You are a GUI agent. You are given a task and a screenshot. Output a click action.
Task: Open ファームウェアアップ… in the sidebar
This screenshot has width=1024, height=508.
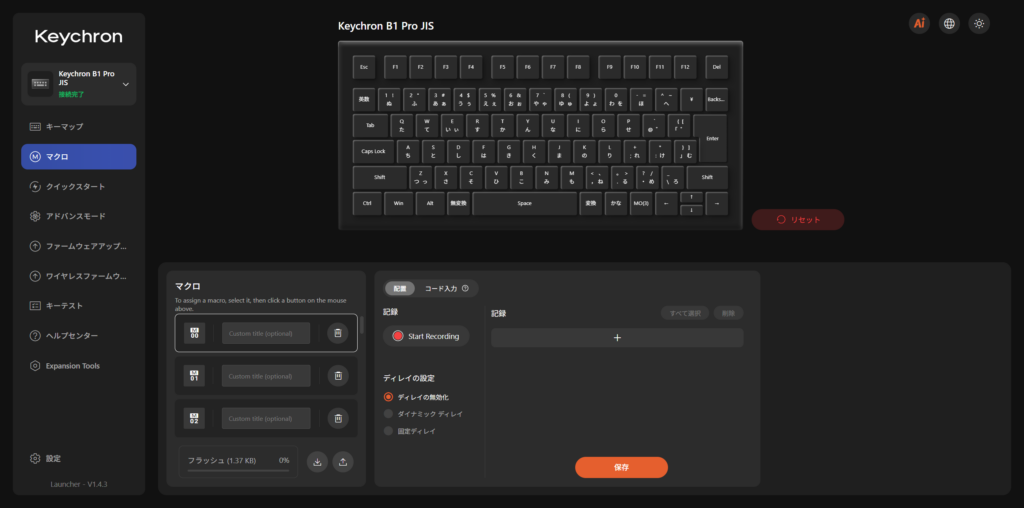[x=79, y=246]
